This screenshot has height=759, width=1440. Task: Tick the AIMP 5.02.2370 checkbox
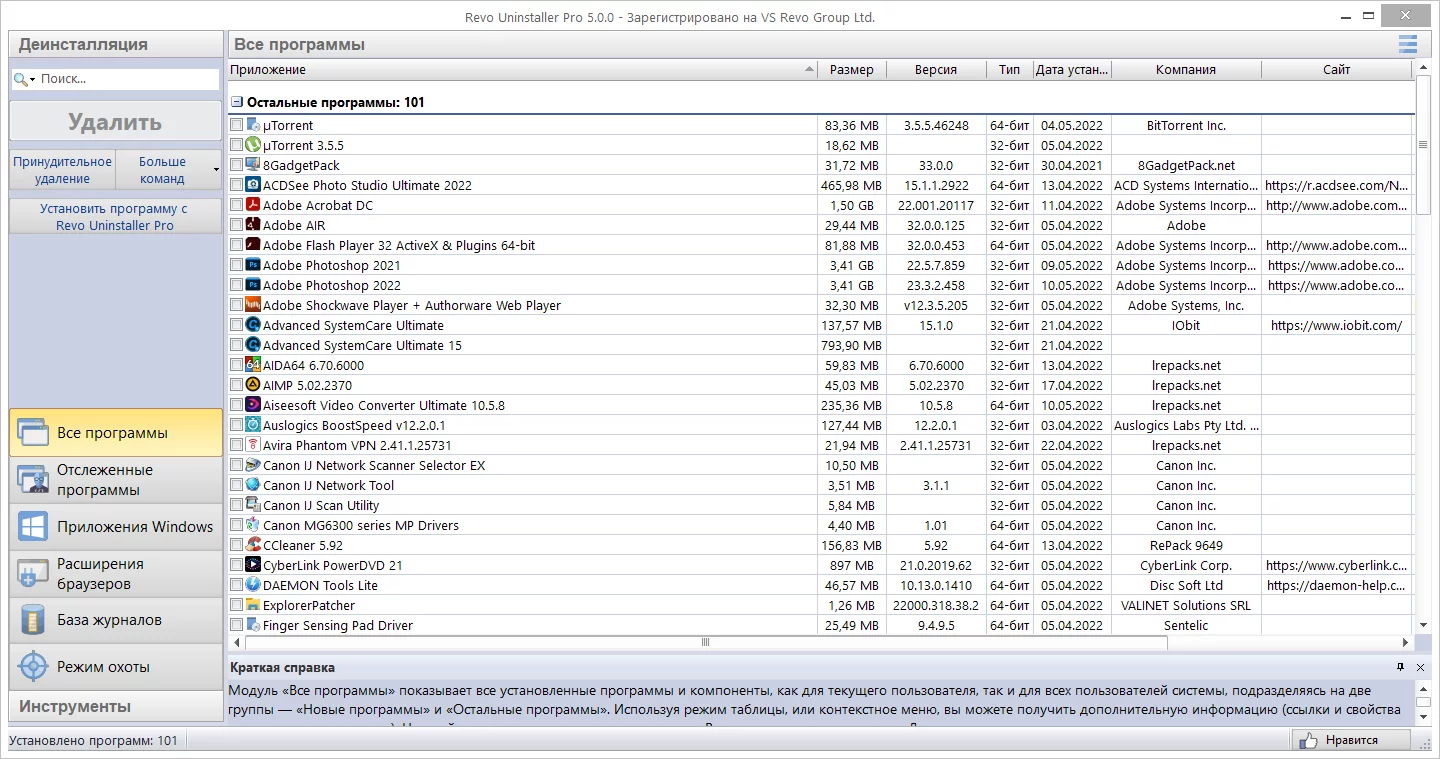(x=236, y=385)
